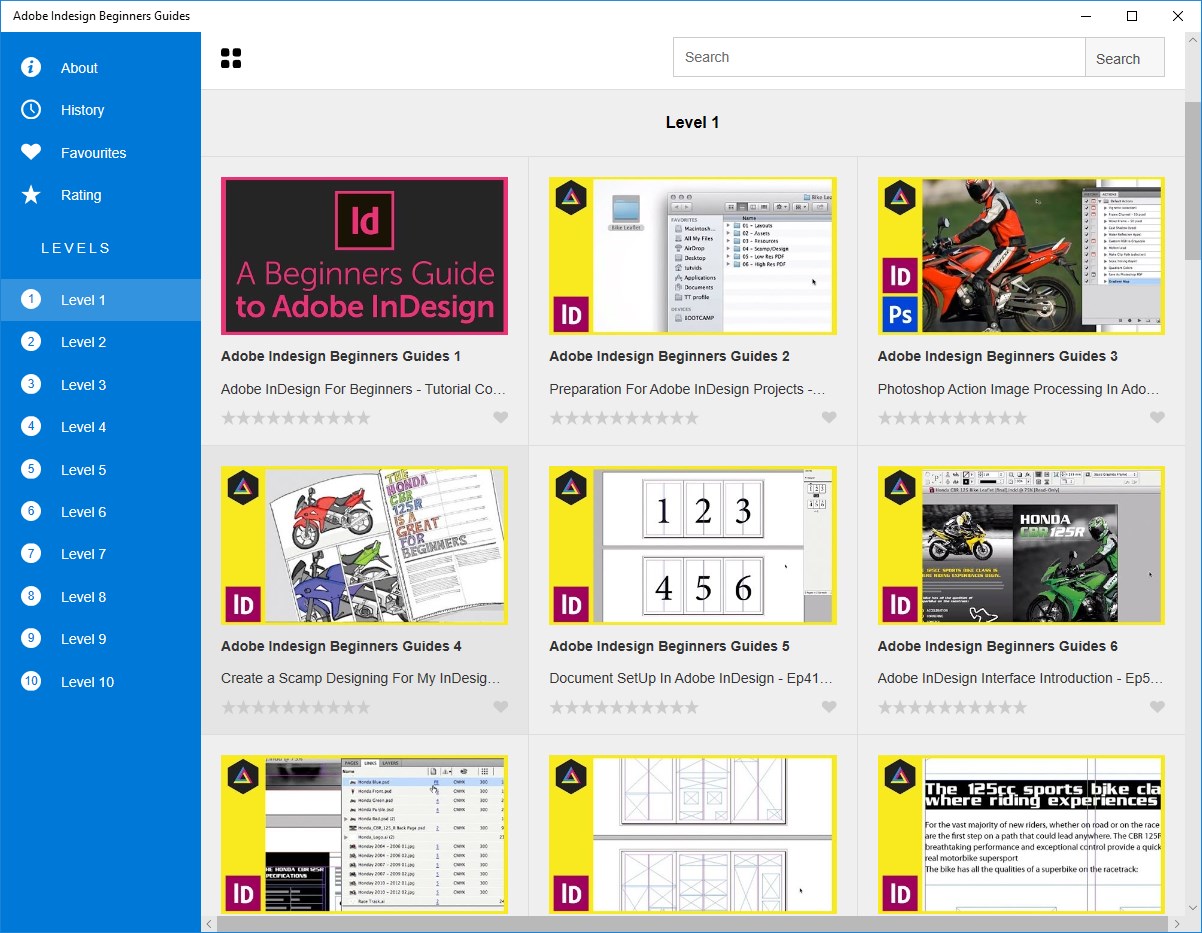
Task: Open Adobe Indesign Beginners Guides 5 title
Action: (x=669, y=646)
